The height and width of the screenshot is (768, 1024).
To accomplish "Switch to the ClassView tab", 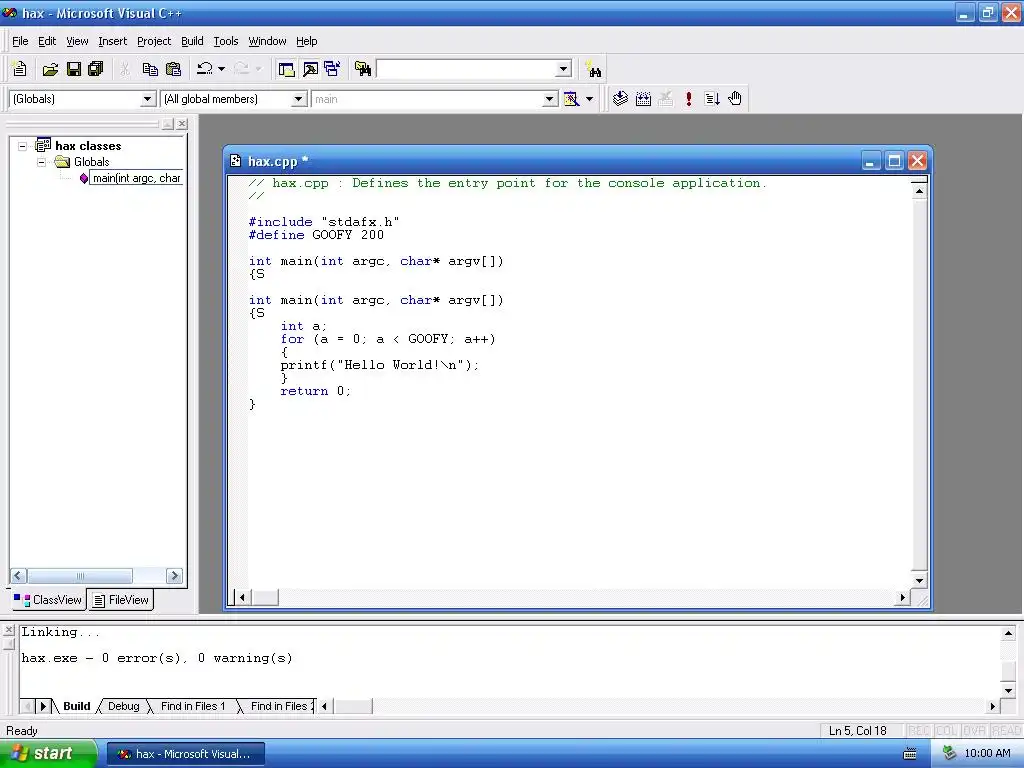I will click(x=48, y=600).
